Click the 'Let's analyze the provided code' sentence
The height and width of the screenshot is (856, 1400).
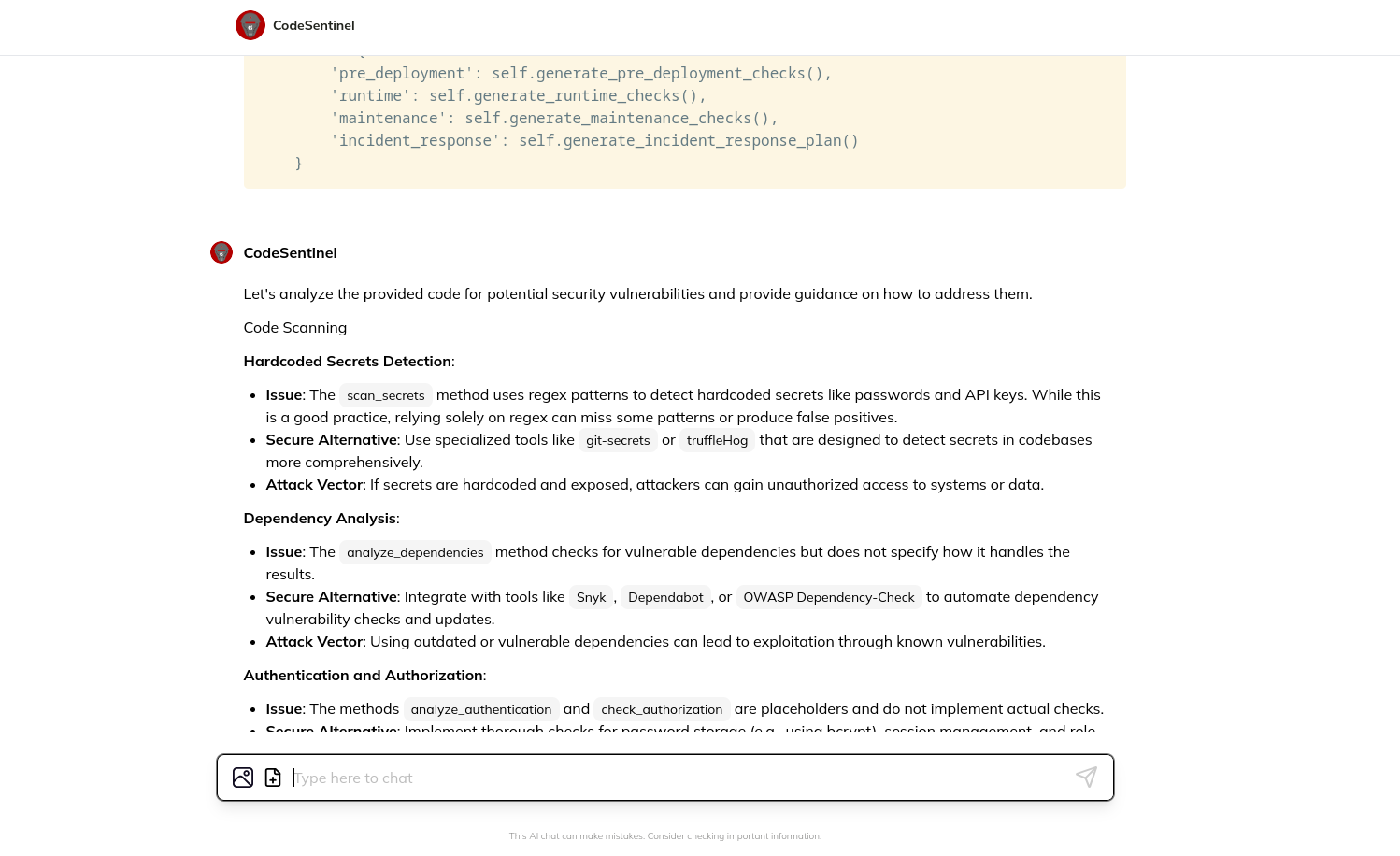tap(637, 293)
